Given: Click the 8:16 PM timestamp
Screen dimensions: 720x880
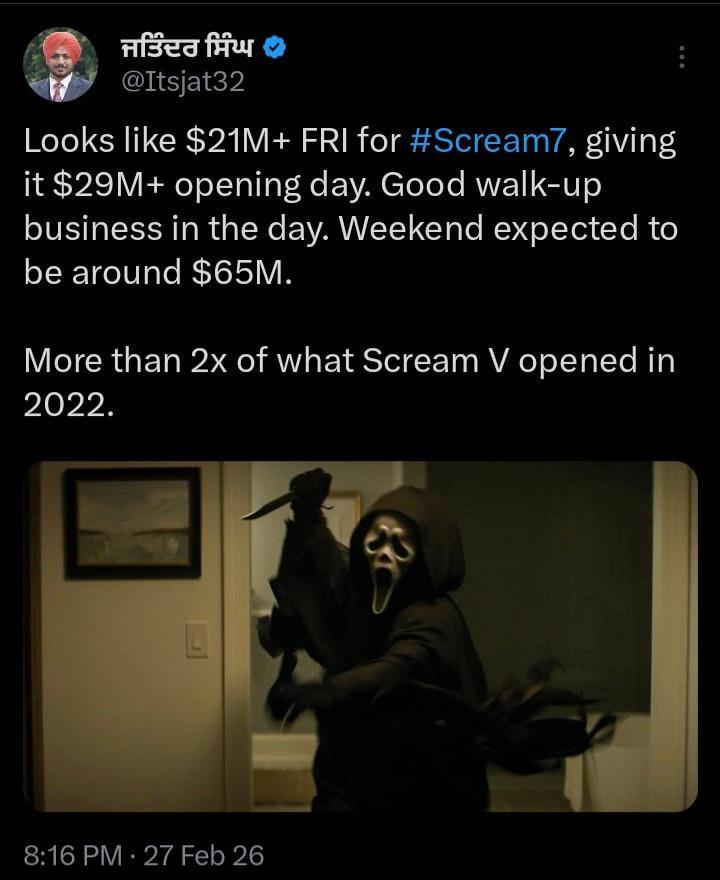Looking at the screenshot, I should pyautogui.click(x=73, y=855).
